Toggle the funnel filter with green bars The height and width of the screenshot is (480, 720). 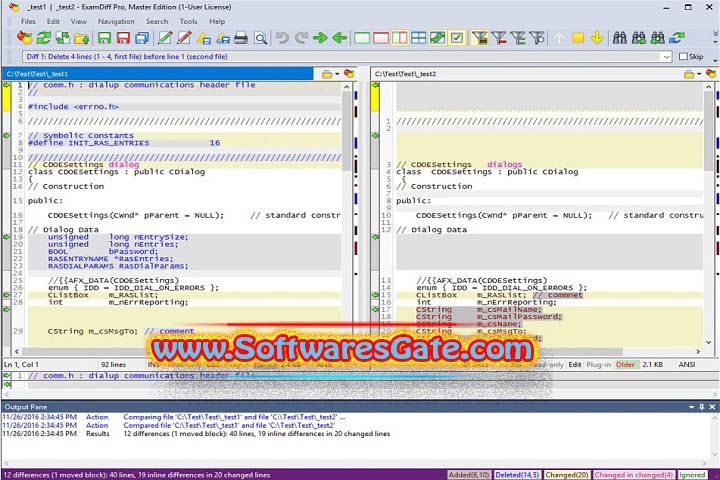click(518, 38)
